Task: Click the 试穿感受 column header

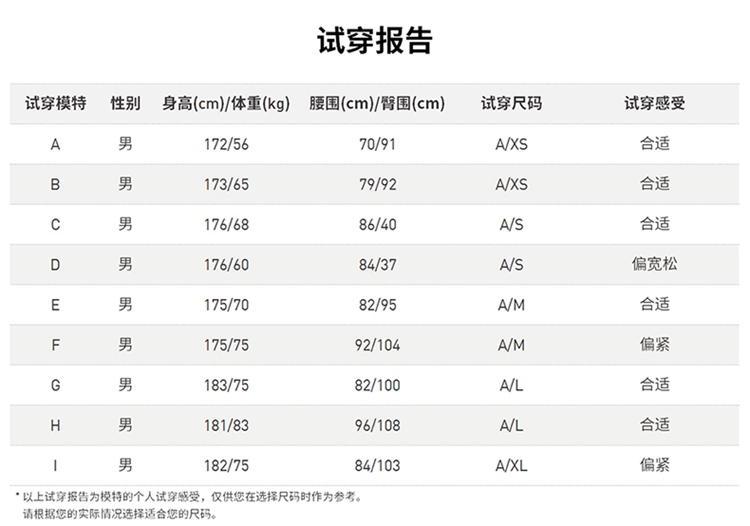Action: 655,103
